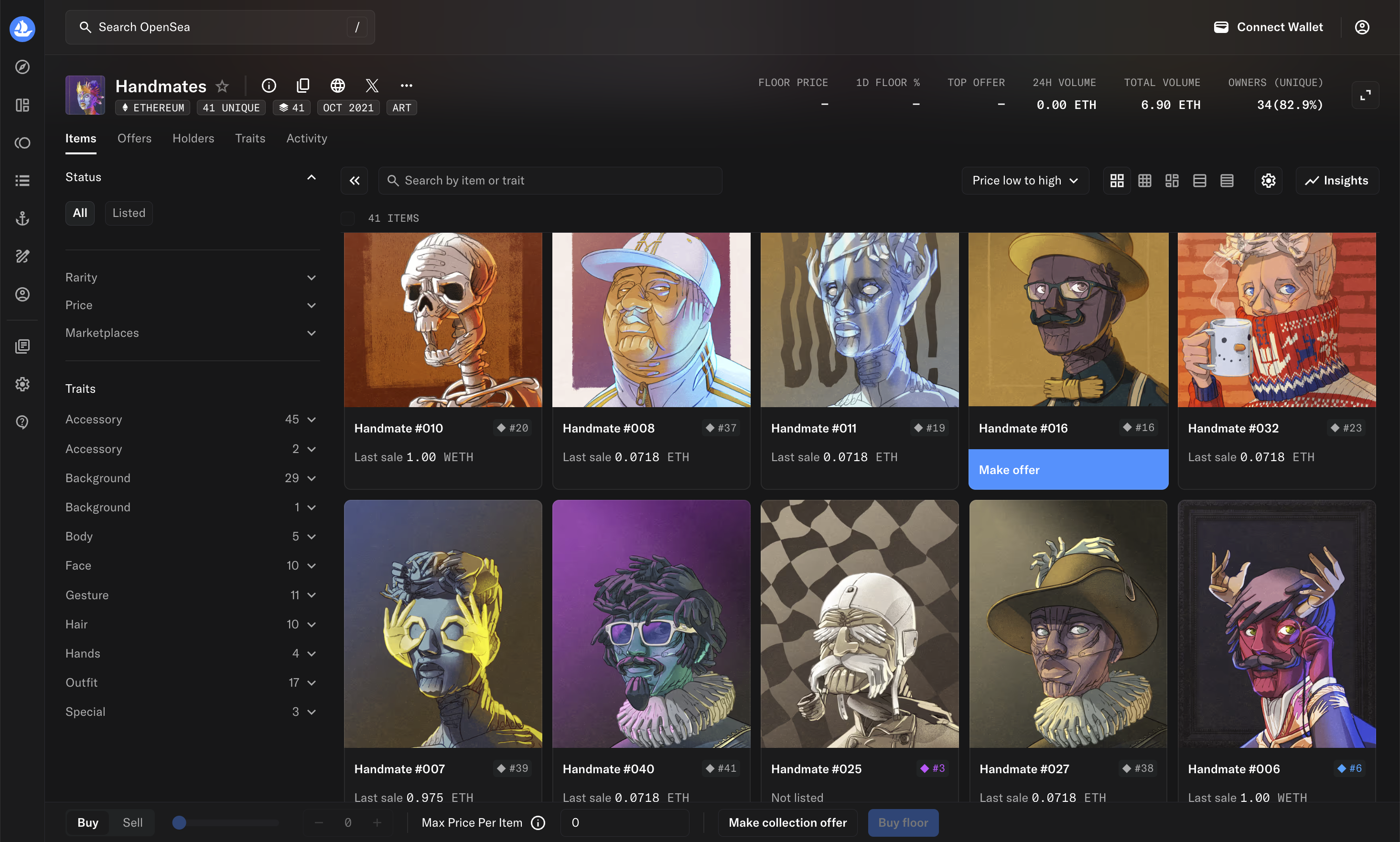Open the compass Discover icon in sidebar
1400x842 pixels.
[22, 67]
